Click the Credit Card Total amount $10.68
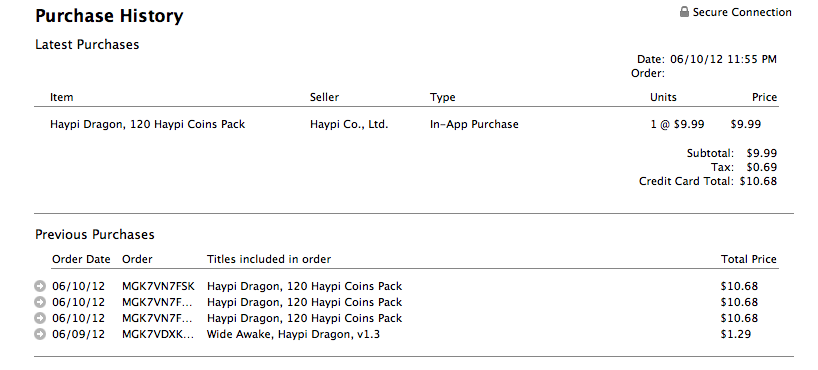 click(x=758, y=181)
